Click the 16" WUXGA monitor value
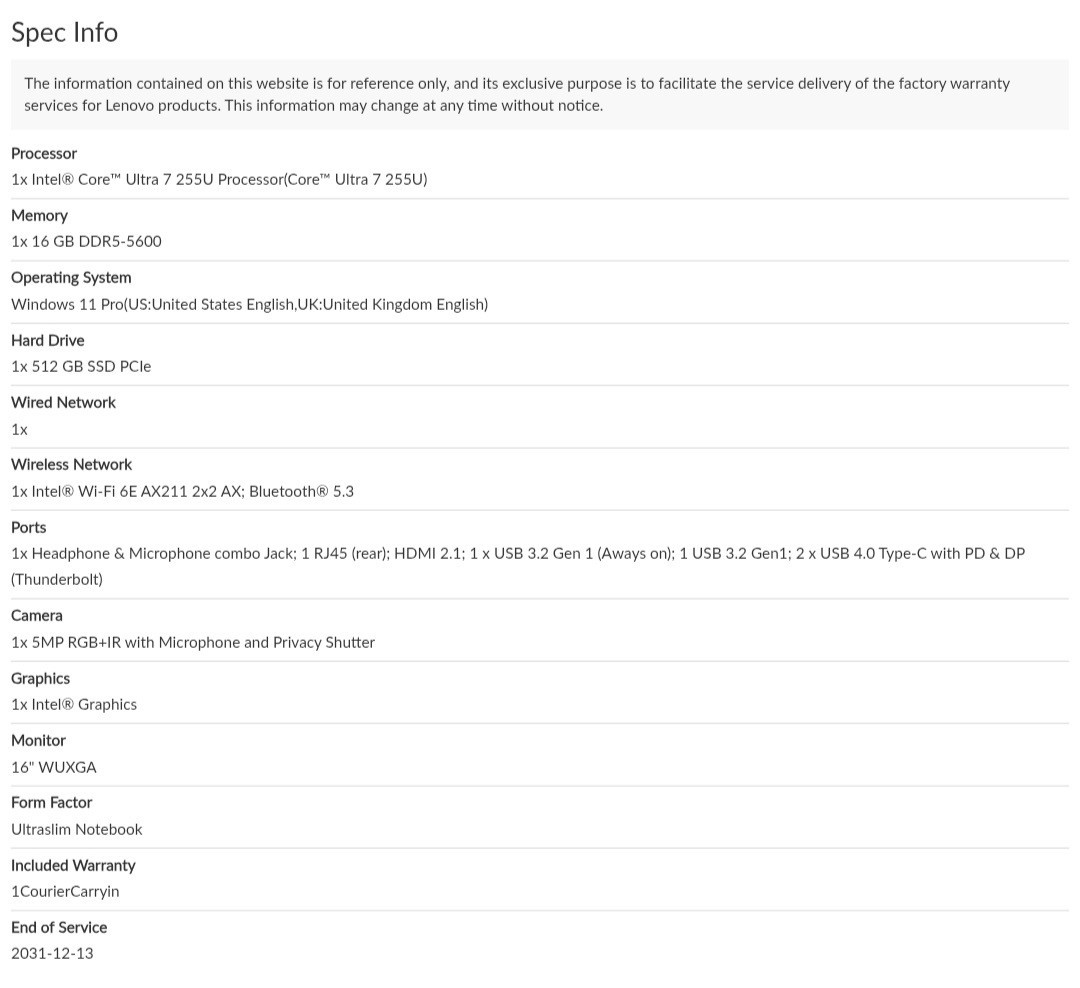 click(x=54, y=767)
